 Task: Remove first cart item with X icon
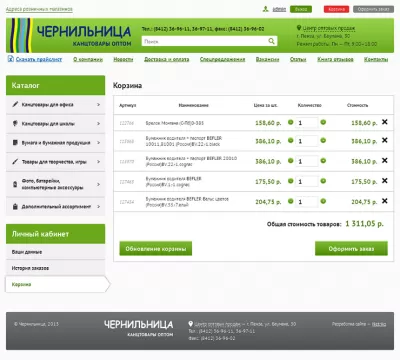click(x=384, y=122)
